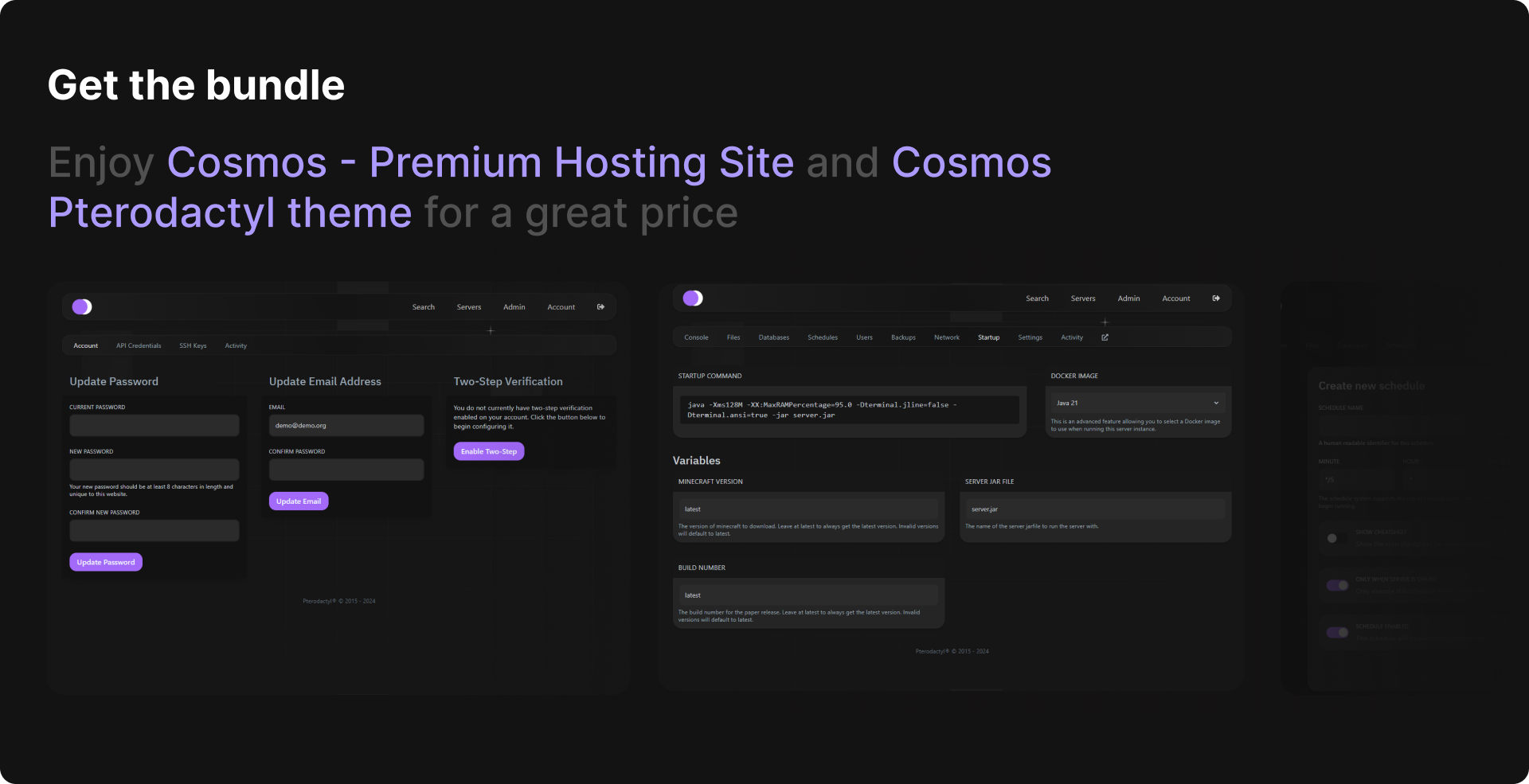Open the Databases tab
Image resolution: width=1529 pixels, height=784 pixels.
773,337
